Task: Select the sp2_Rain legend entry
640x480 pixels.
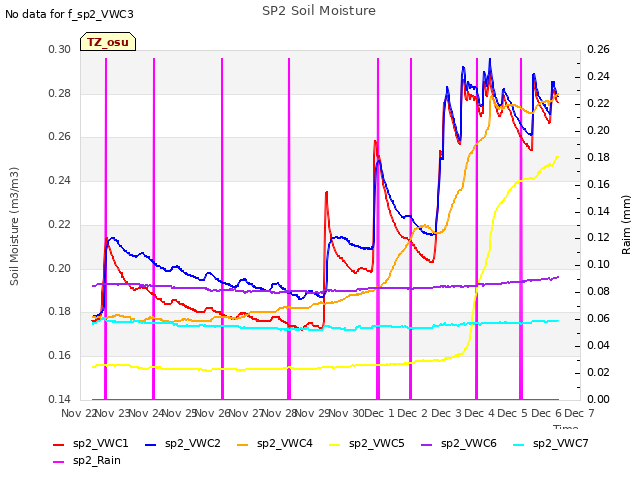Action: point(87,461)
